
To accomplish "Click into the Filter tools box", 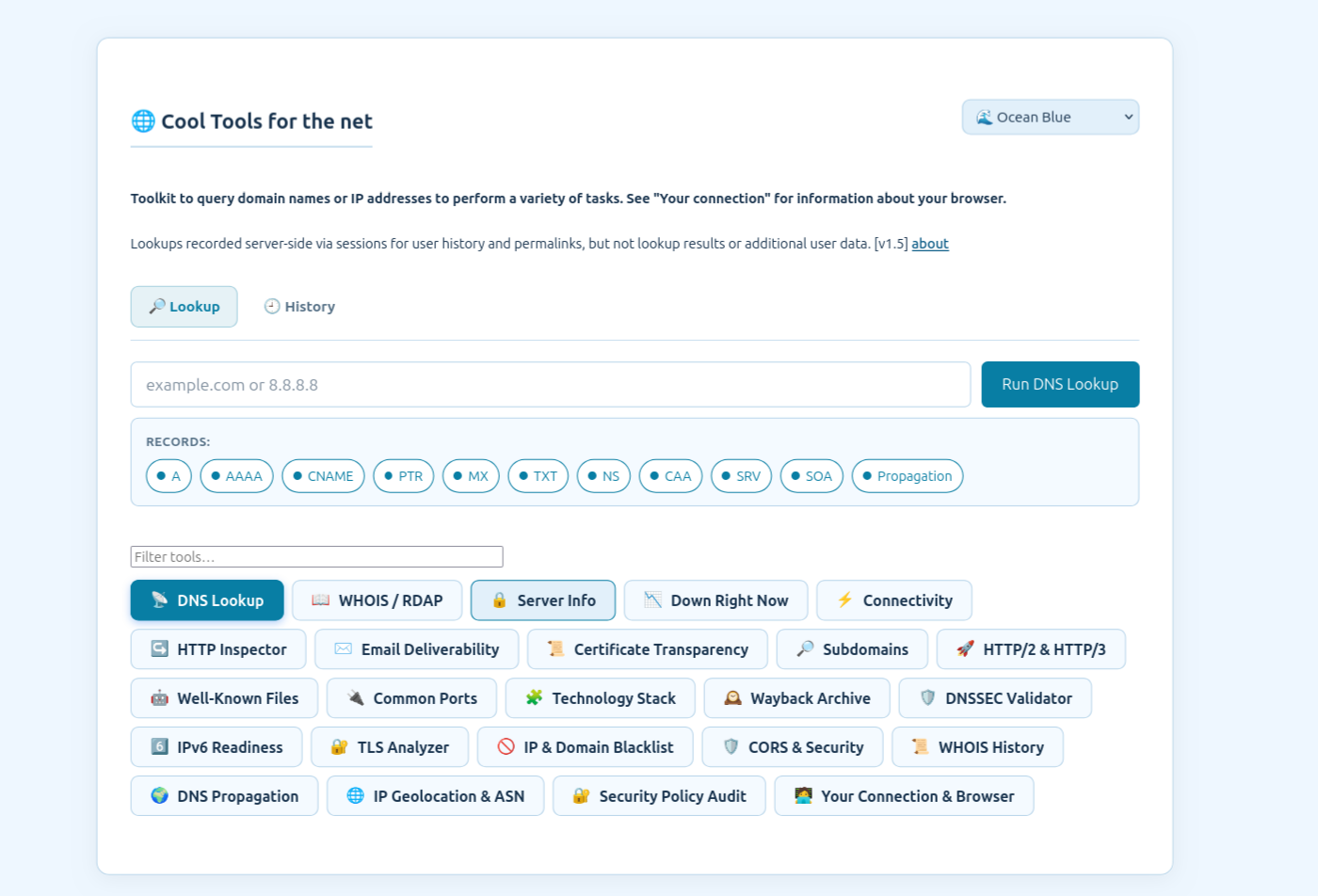I will point(317,557).
